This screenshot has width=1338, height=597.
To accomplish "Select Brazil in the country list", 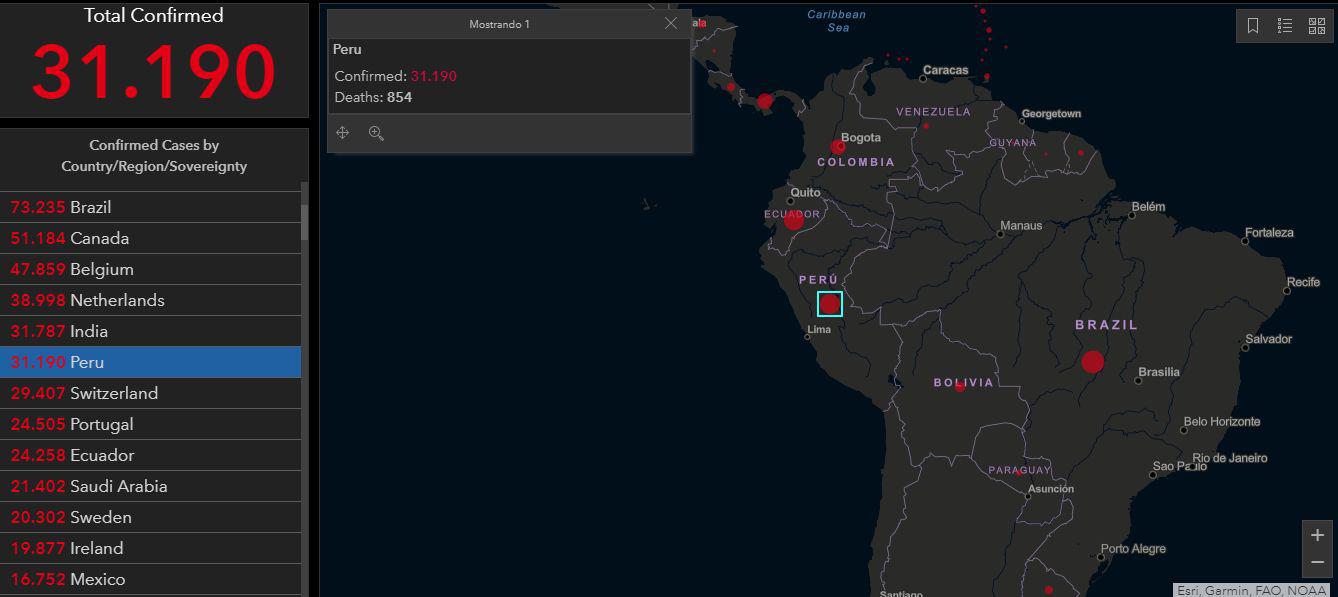I will tap(150, 207).
